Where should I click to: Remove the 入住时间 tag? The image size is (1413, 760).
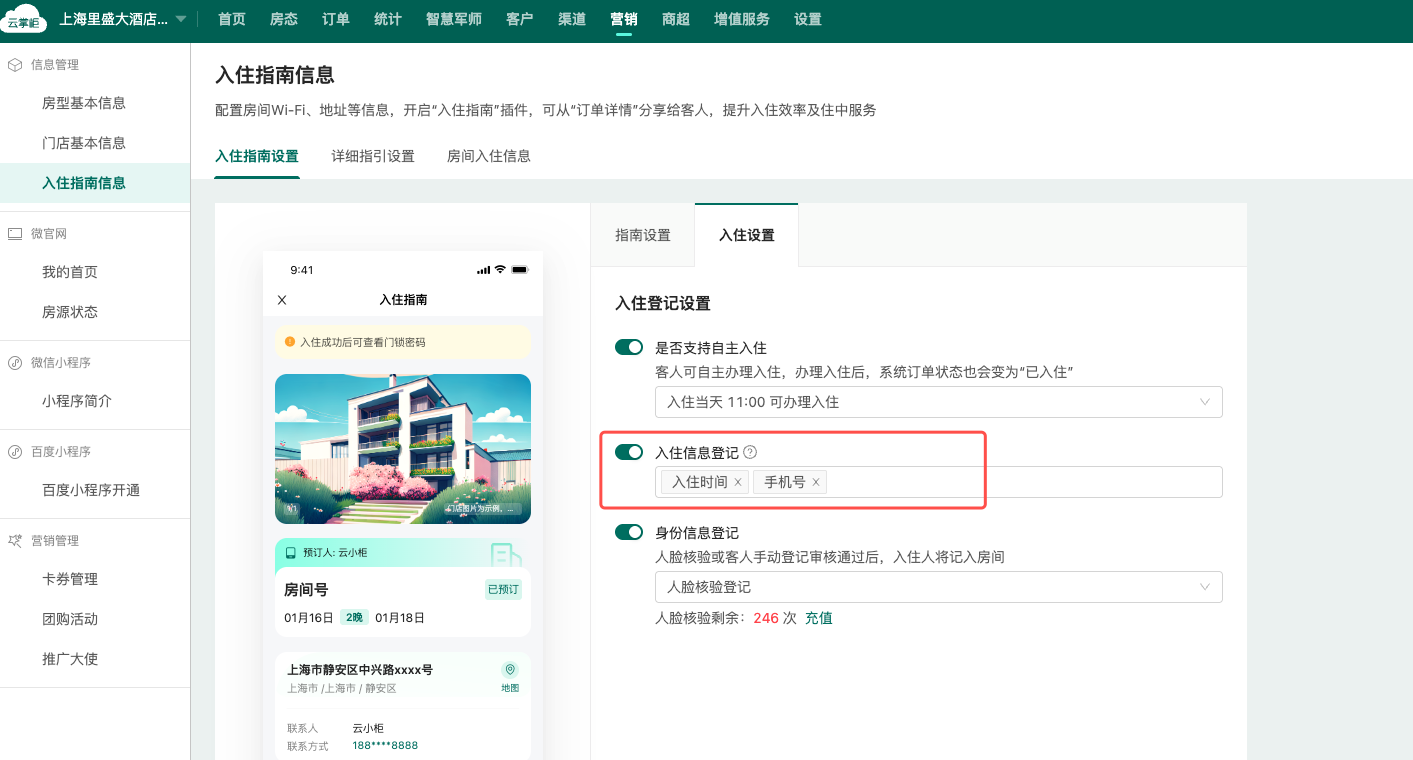[x=738, y=482]
